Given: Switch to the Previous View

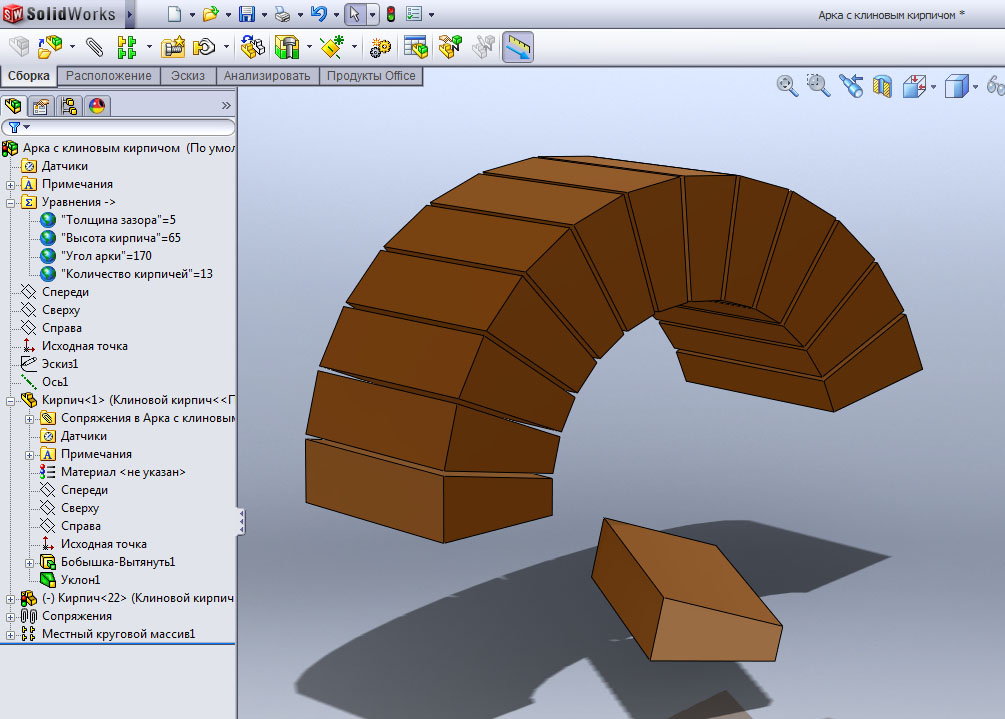Looking at the screenshot, I should (851, 86).
